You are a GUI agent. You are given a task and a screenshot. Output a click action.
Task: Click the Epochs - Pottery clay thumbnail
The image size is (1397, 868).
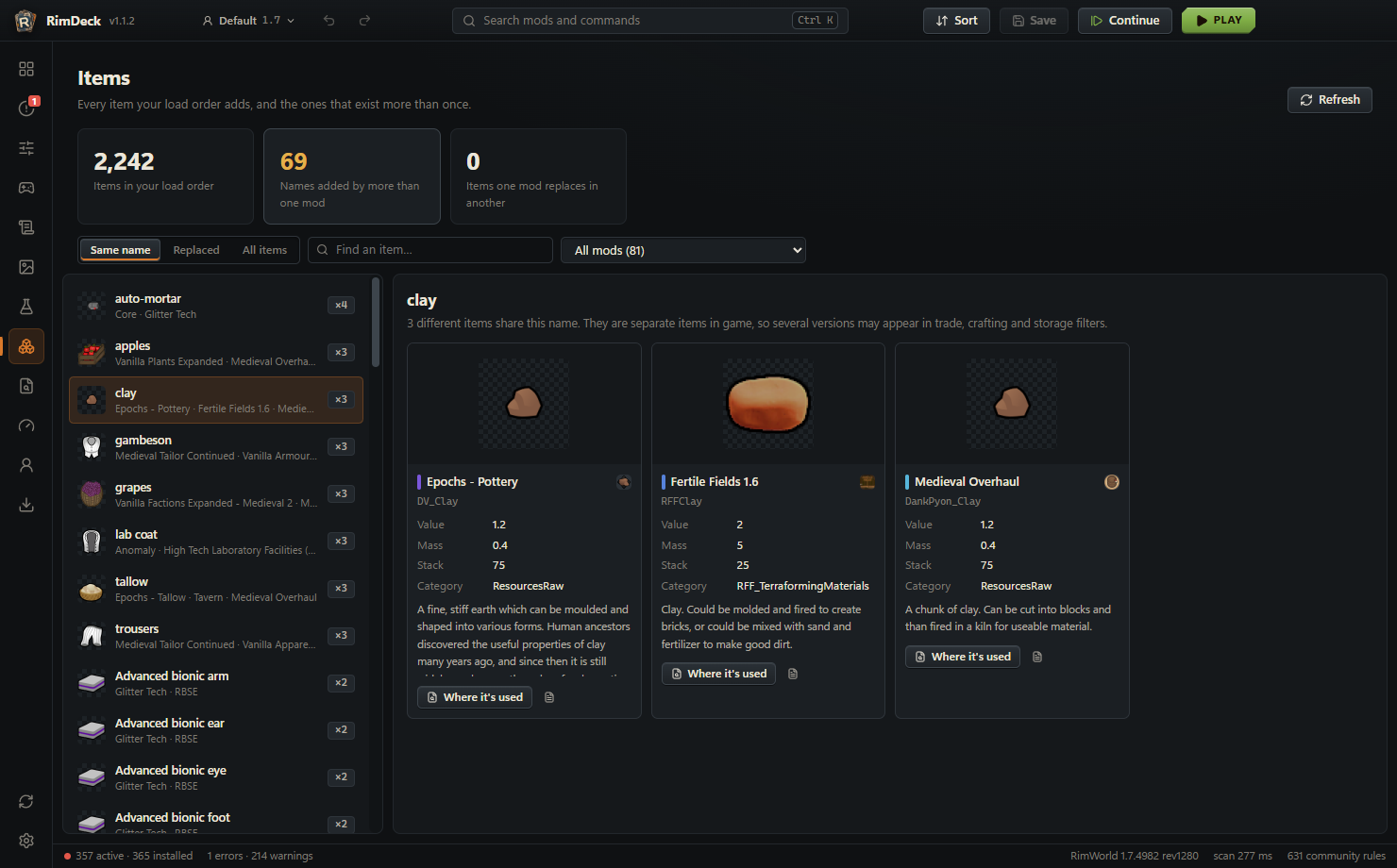524,404
